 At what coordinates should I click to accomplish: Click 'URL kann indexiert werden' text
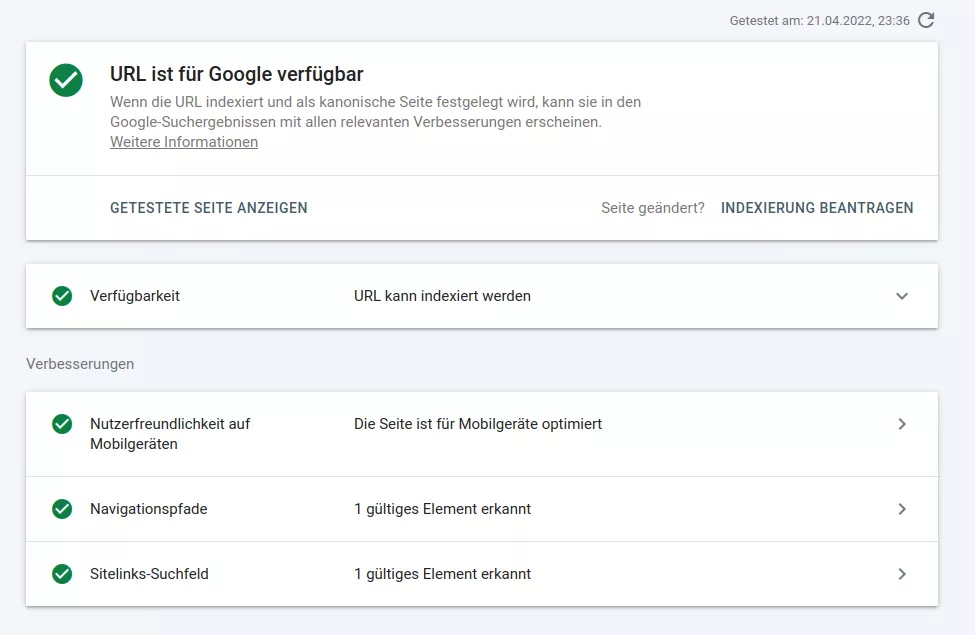(x=442, y=296)
